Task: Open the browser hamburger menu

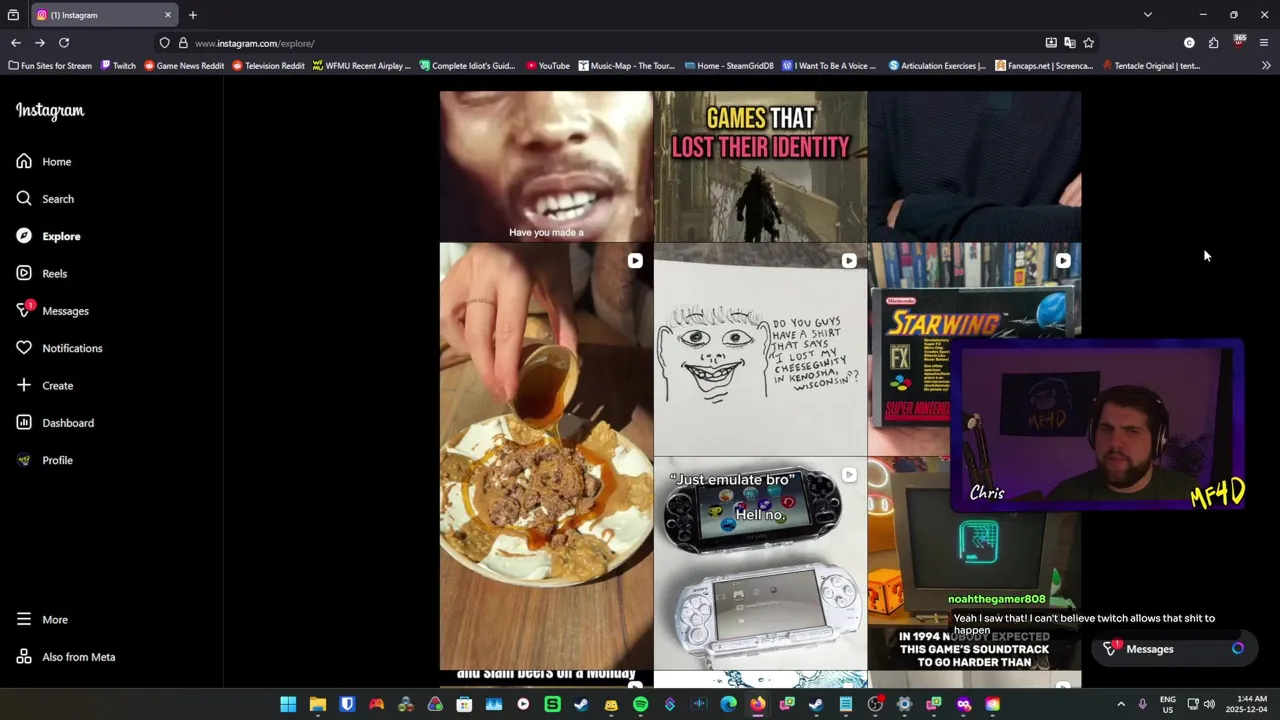Action: click(x=1264, y=43)
